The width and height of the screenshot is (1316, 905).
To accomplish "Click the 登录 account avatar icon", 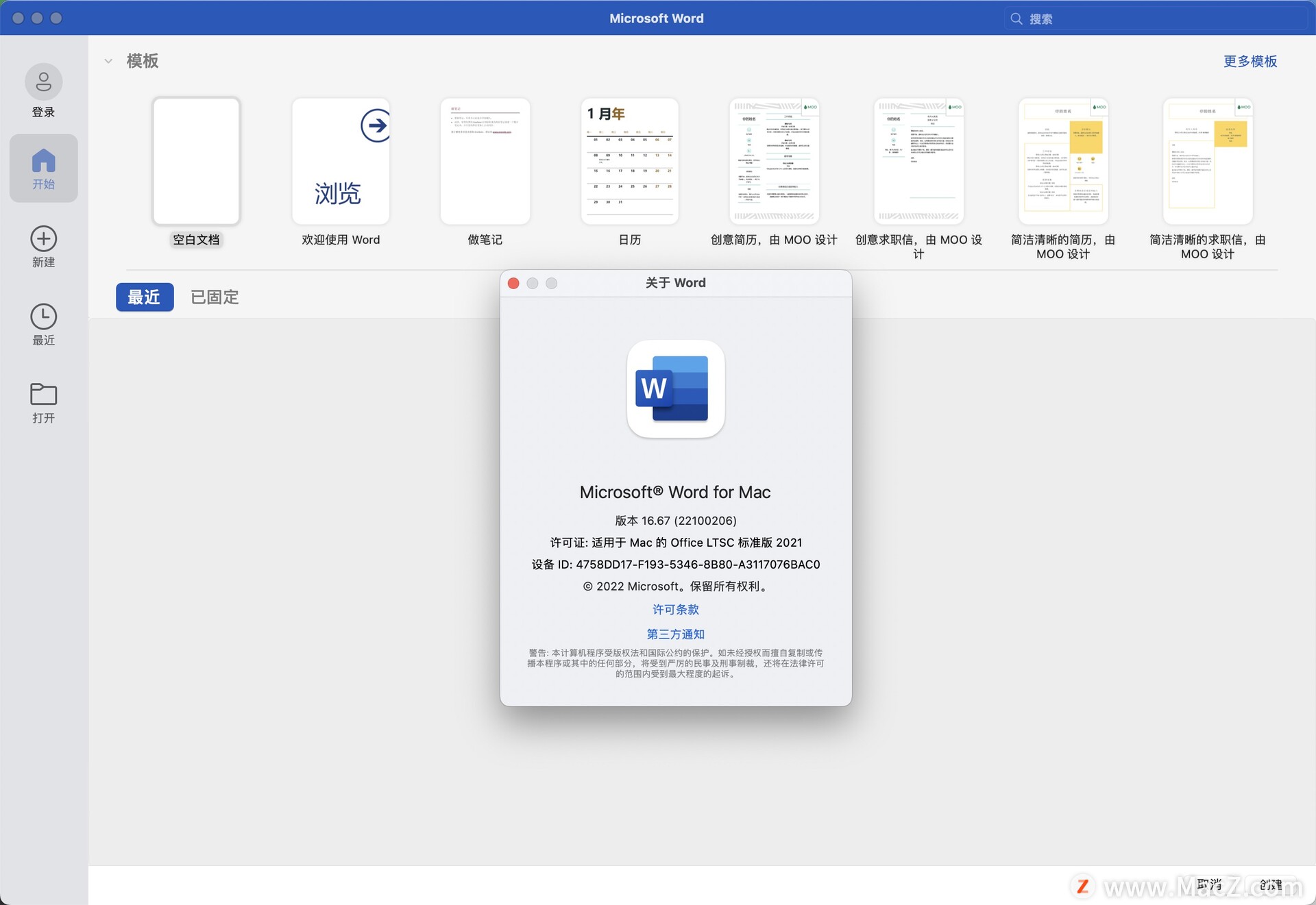I will coord(43,82).
